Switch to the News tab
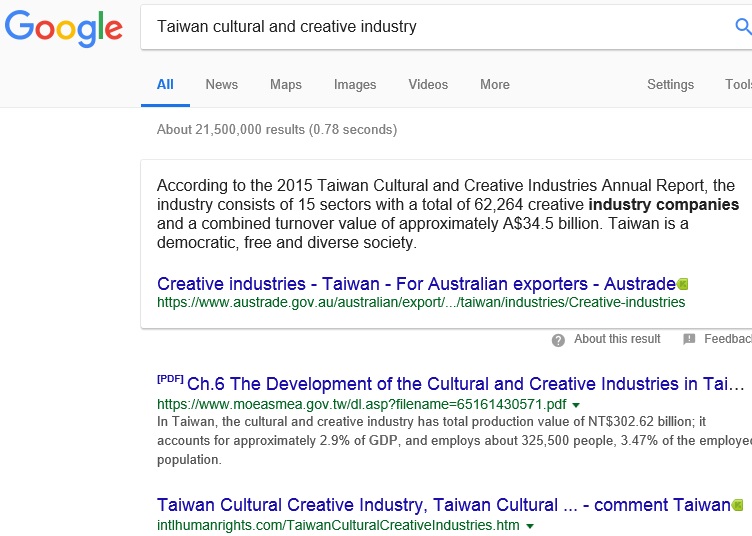This screenshot has height=536, width=752. pos(221,85)
